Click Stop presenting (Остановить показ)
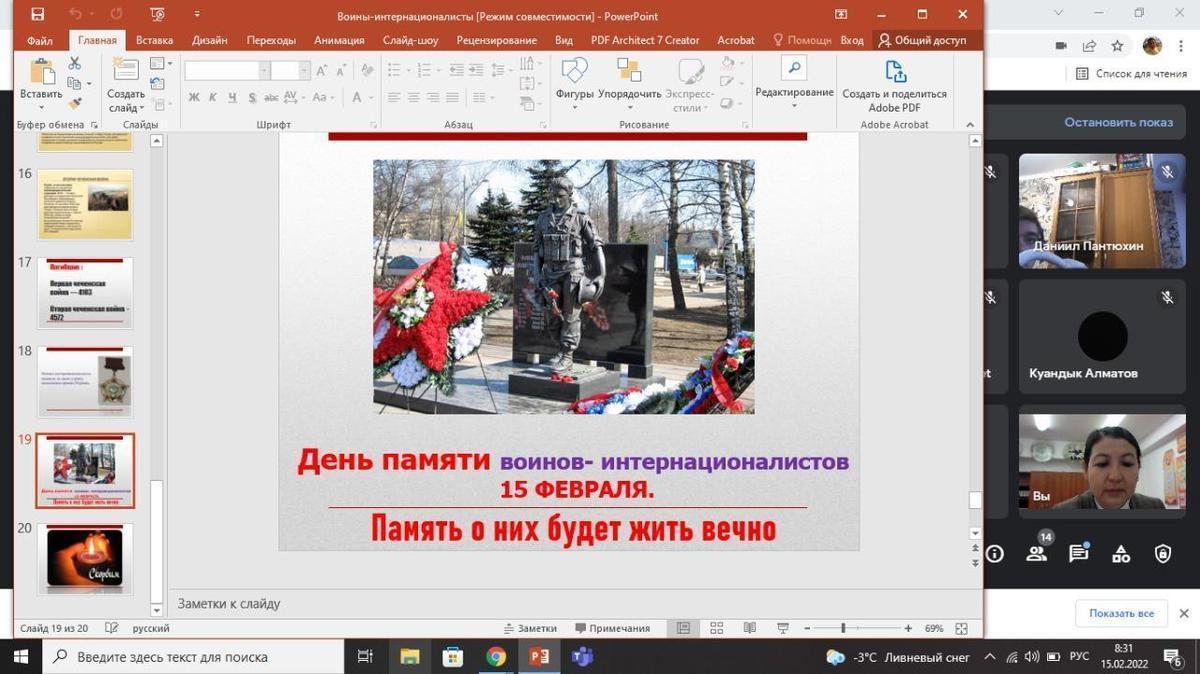Image resolution: width=1200 pixels, height=674 pixels. [1118, 122]
